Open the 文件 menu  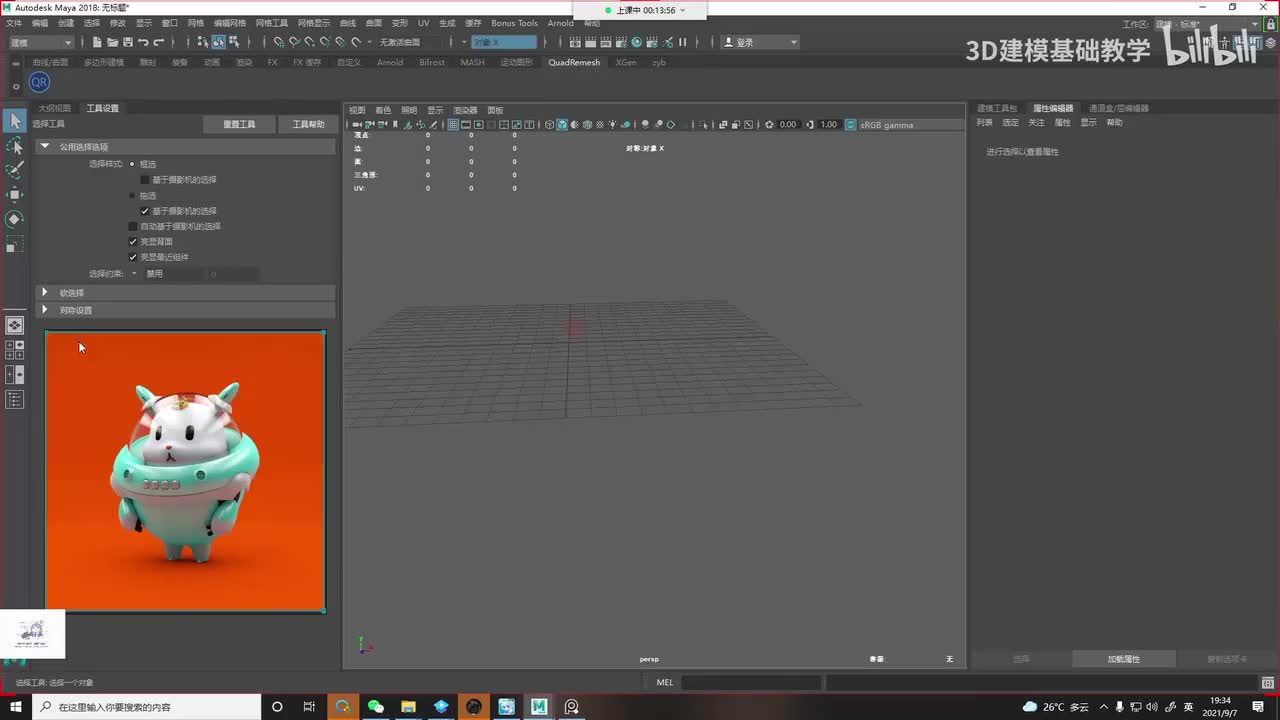click(14, 23)
